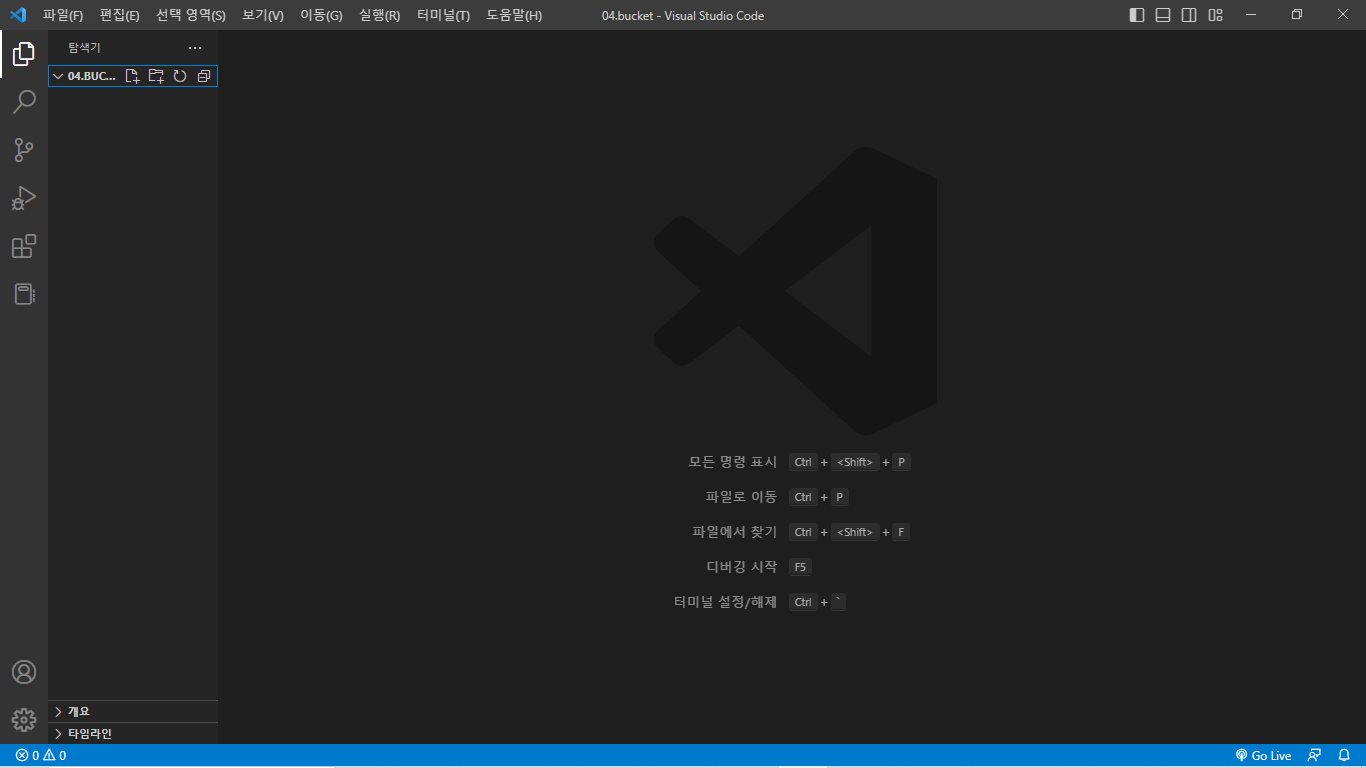Screen dimensions: 1366x768
Task: Open the 선택 영역(S) menu
Action: point(191,15)
